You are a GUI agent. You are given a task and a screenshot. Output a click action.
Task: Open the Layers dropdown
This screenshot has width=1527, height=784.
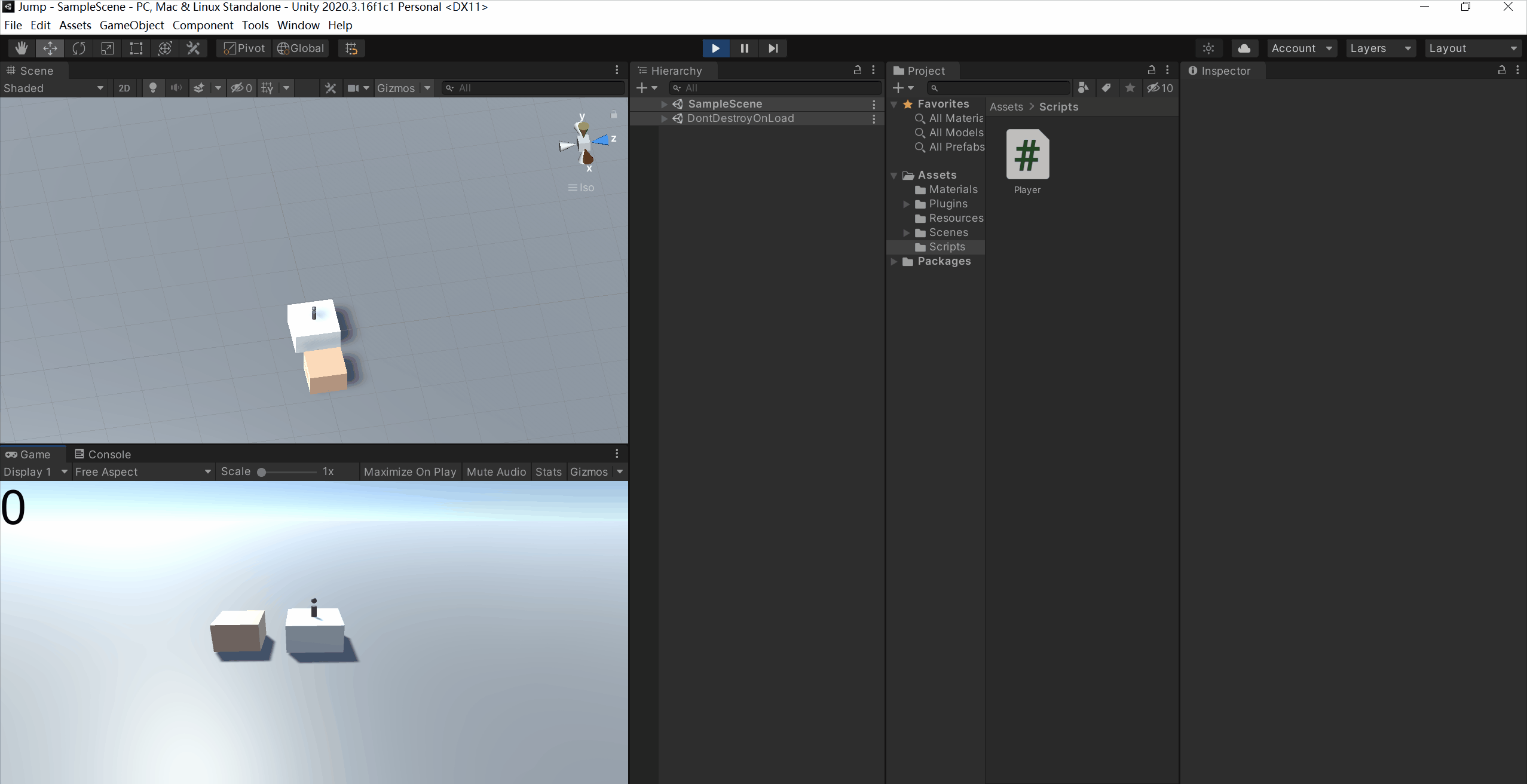click(1380, 48)
